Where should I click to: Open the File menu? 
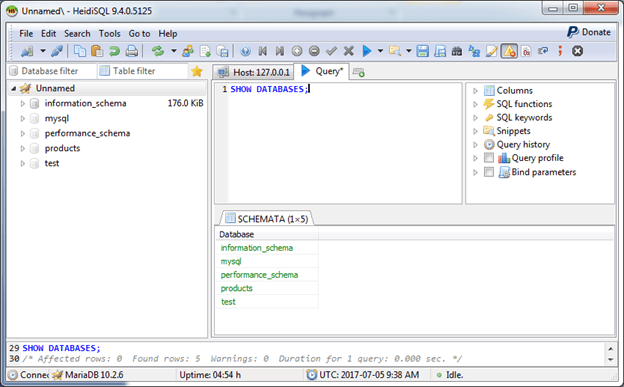(26, 33)
